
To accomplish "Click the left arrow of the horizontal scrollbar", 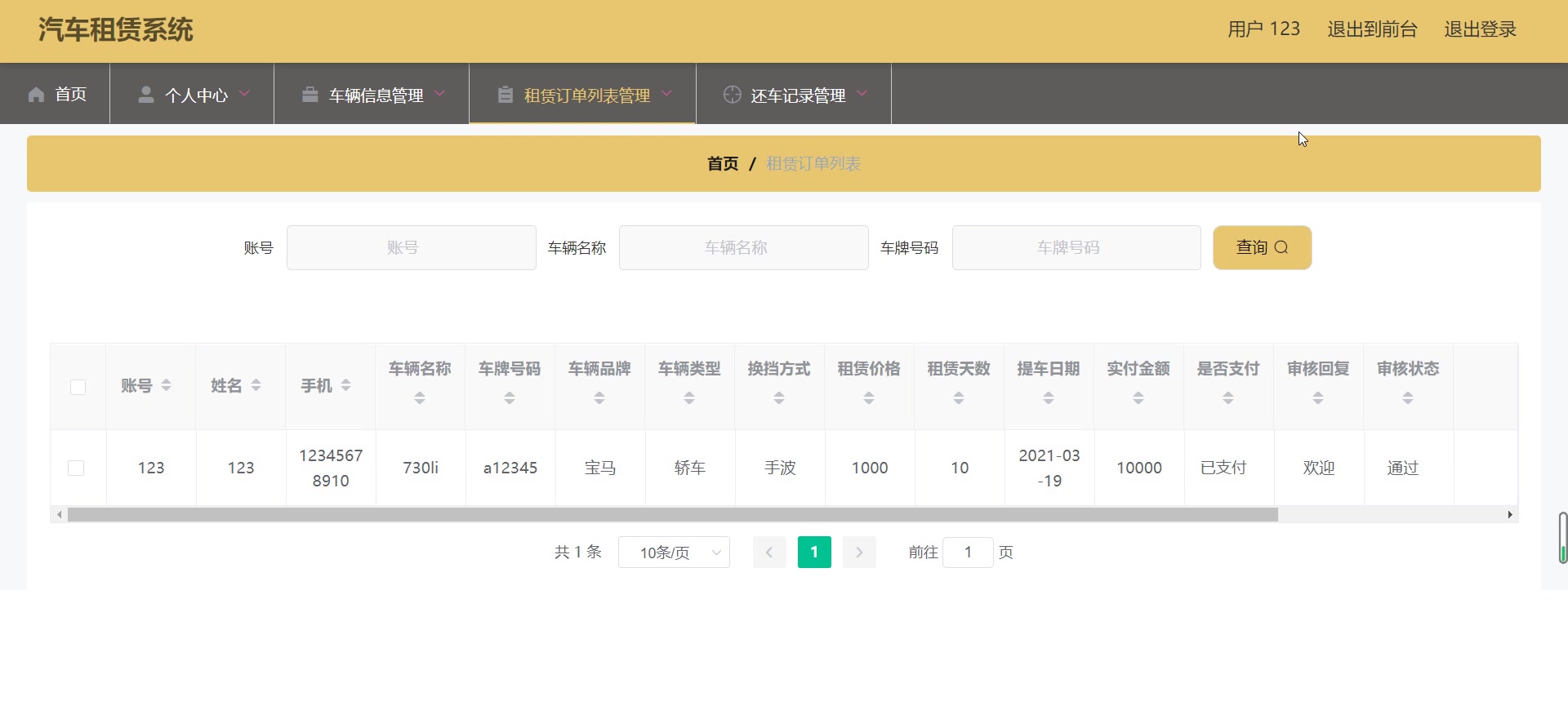I will click(x=59, y=515).
